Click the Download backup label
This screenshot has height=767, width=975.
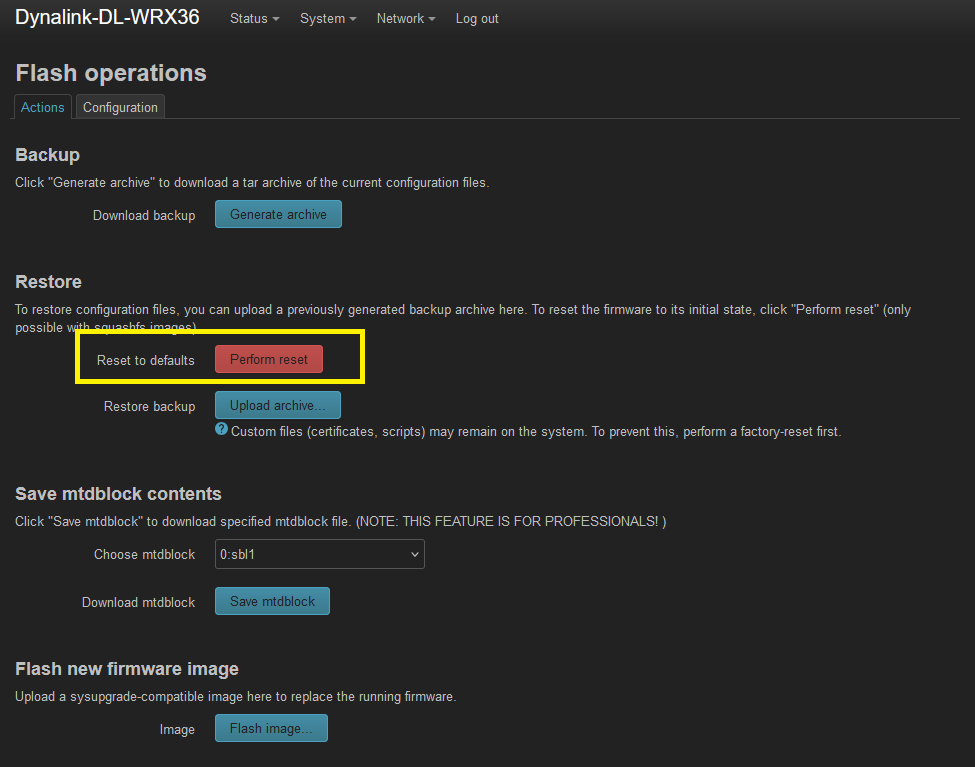(144, 215)
